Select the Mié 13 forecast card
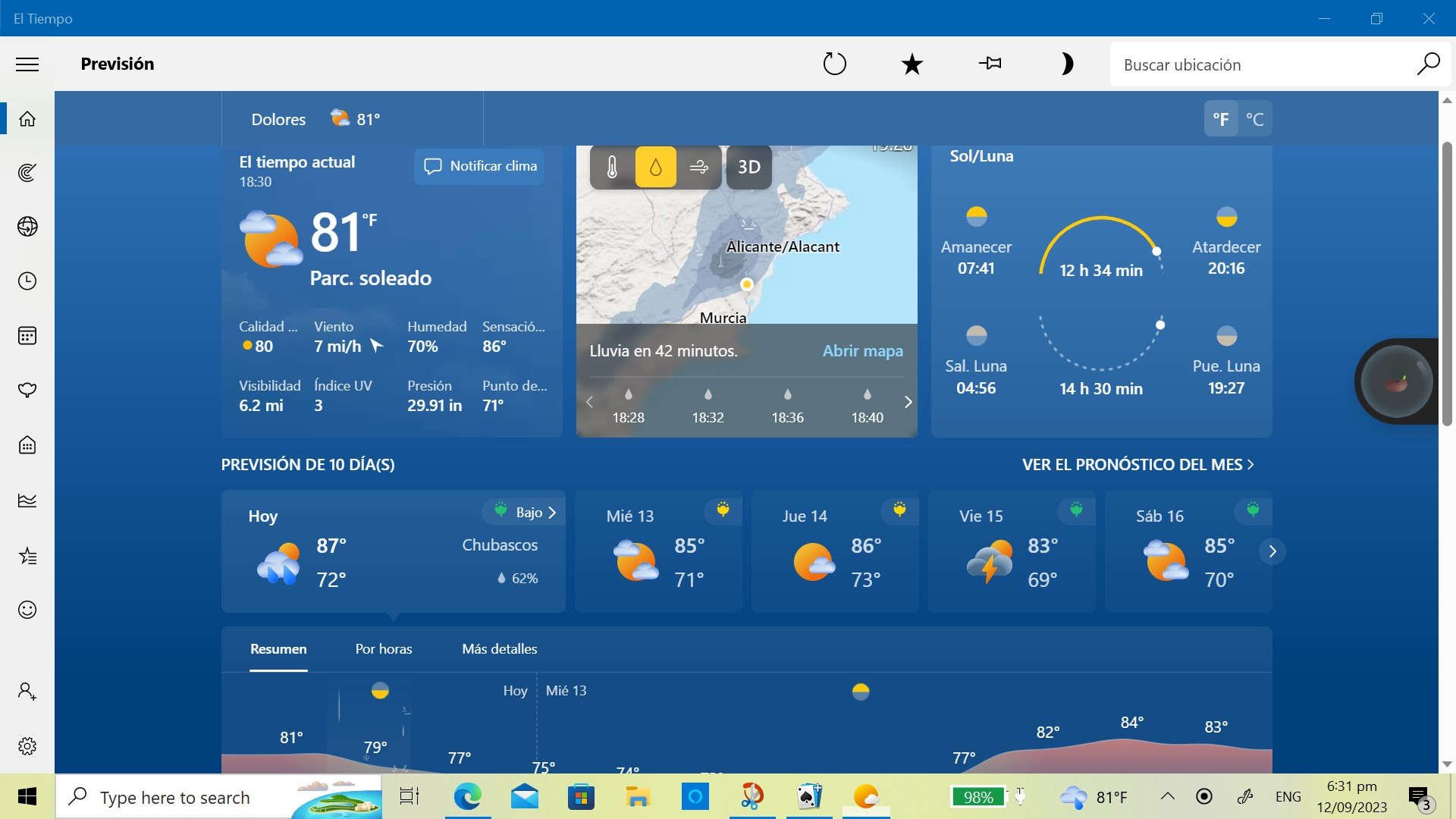This screenshot has width=1456, height=819. [x=658, y=551]
